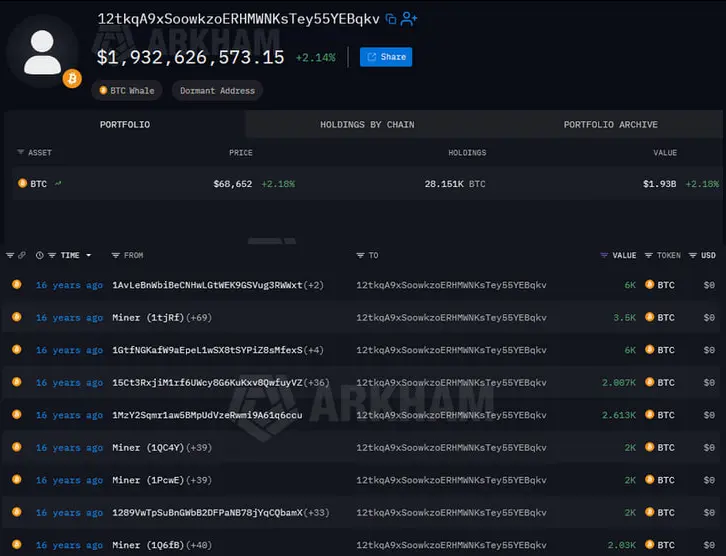Screen dimensions: 726x556
Task: Click the link icon in the transfers header
Action: 22,255
